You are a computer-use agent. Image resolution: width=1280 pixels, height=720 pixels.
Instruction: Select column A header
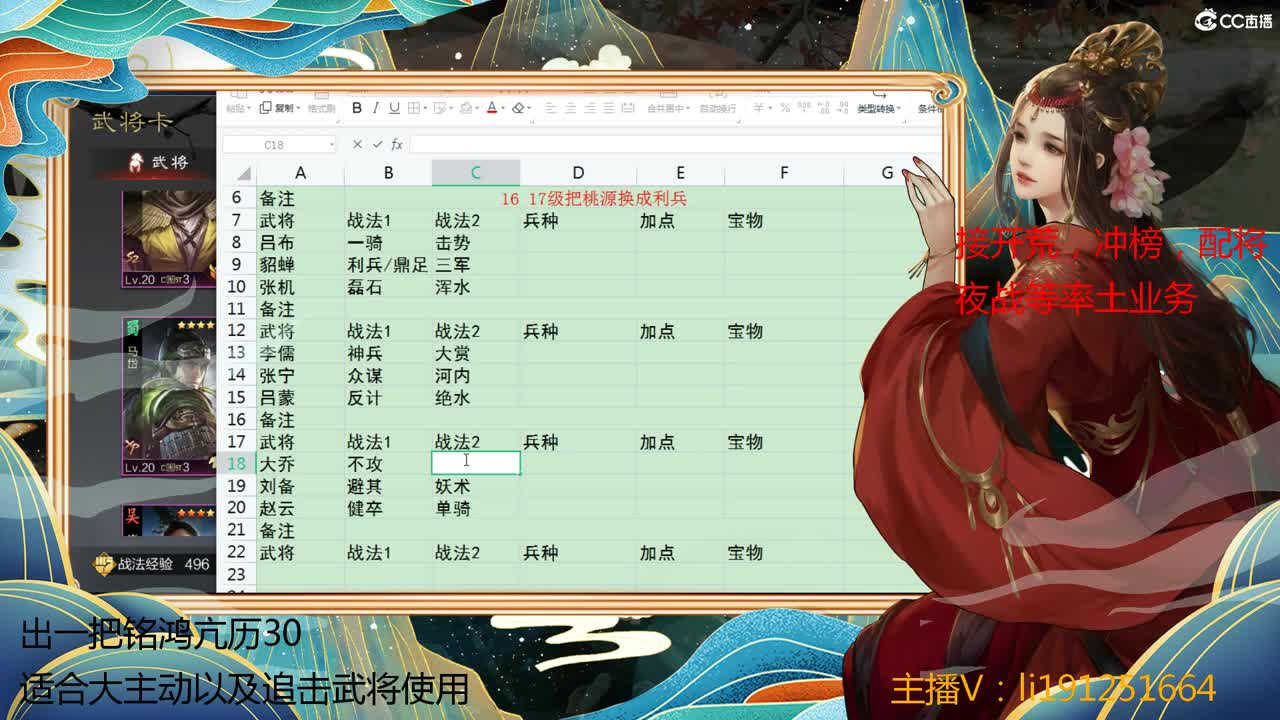click(x=300, y=173)
